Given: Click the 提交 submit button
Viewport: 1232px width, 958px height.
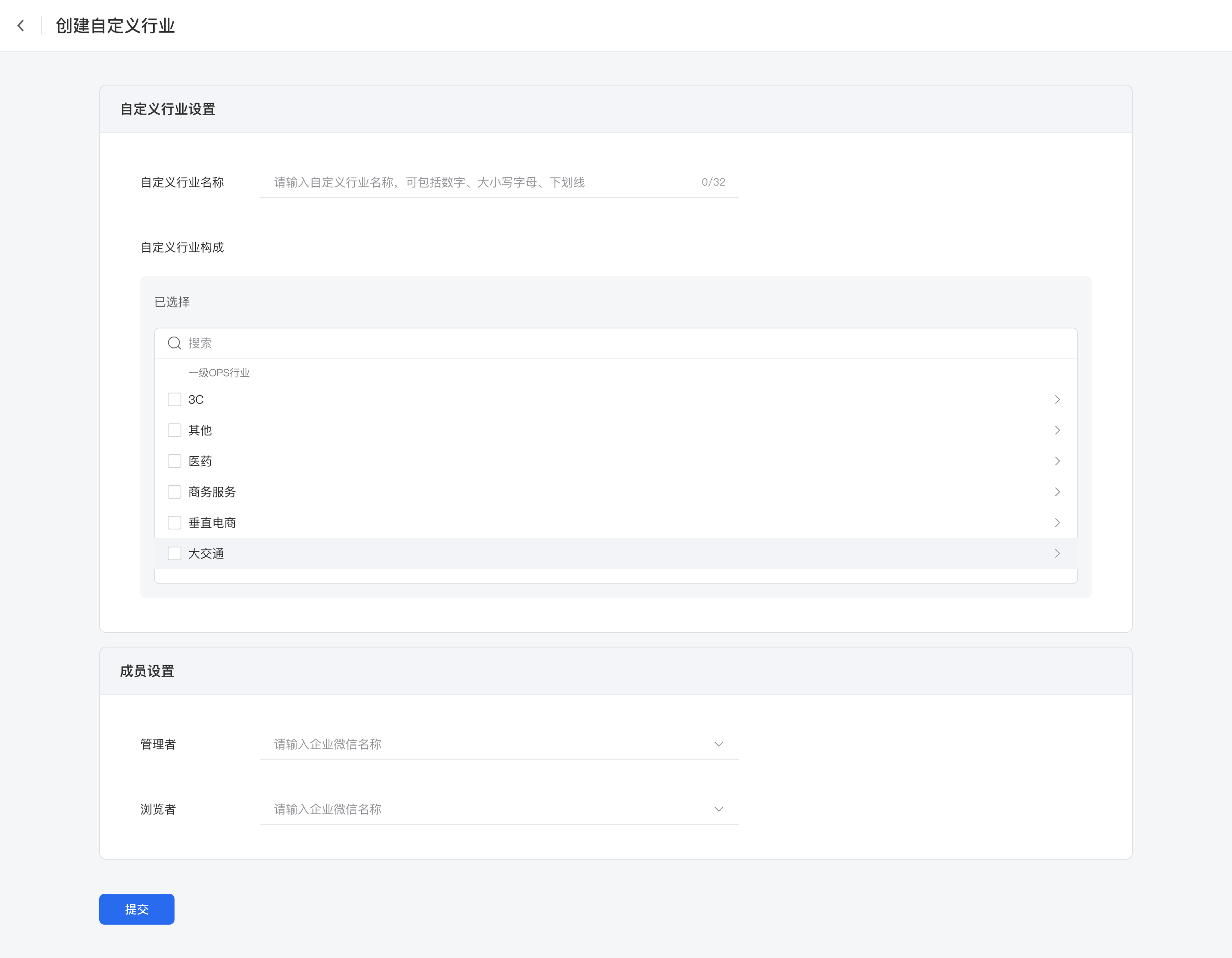Looking at the screenshot, I should 136,909.
